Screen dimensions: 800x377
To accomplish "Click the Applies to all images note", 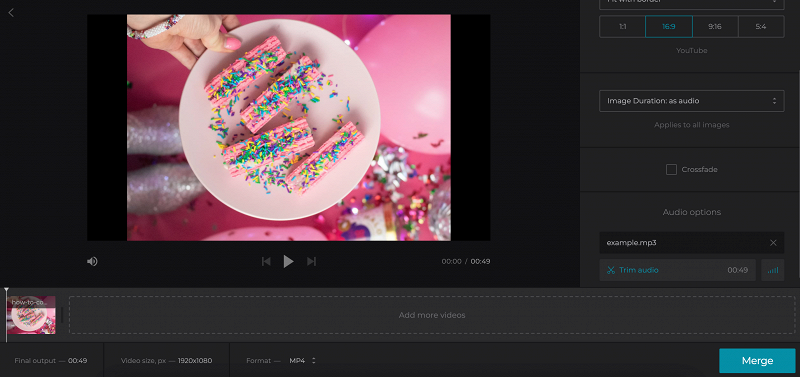I will (691, 125).
